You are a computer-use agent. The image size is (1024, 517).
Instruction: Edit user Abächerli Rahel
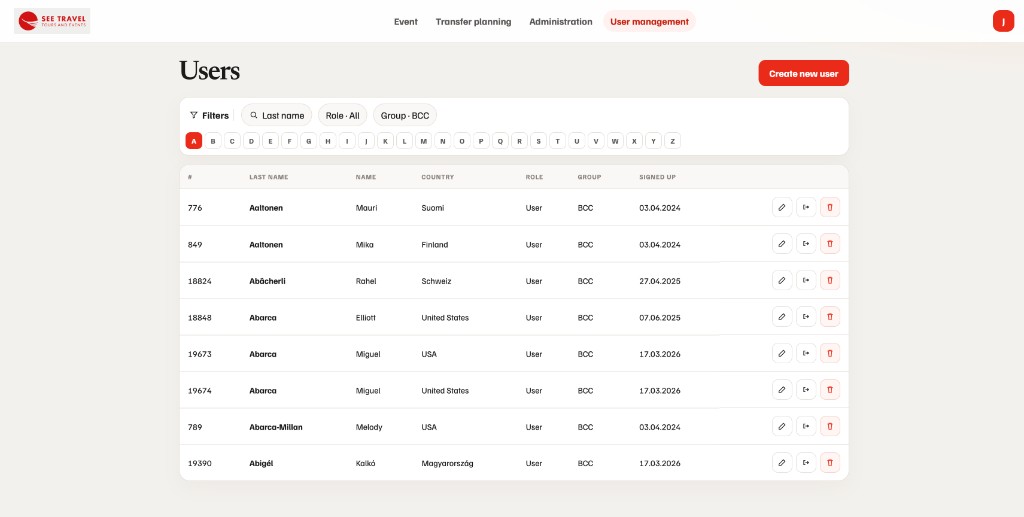(782, 280)
